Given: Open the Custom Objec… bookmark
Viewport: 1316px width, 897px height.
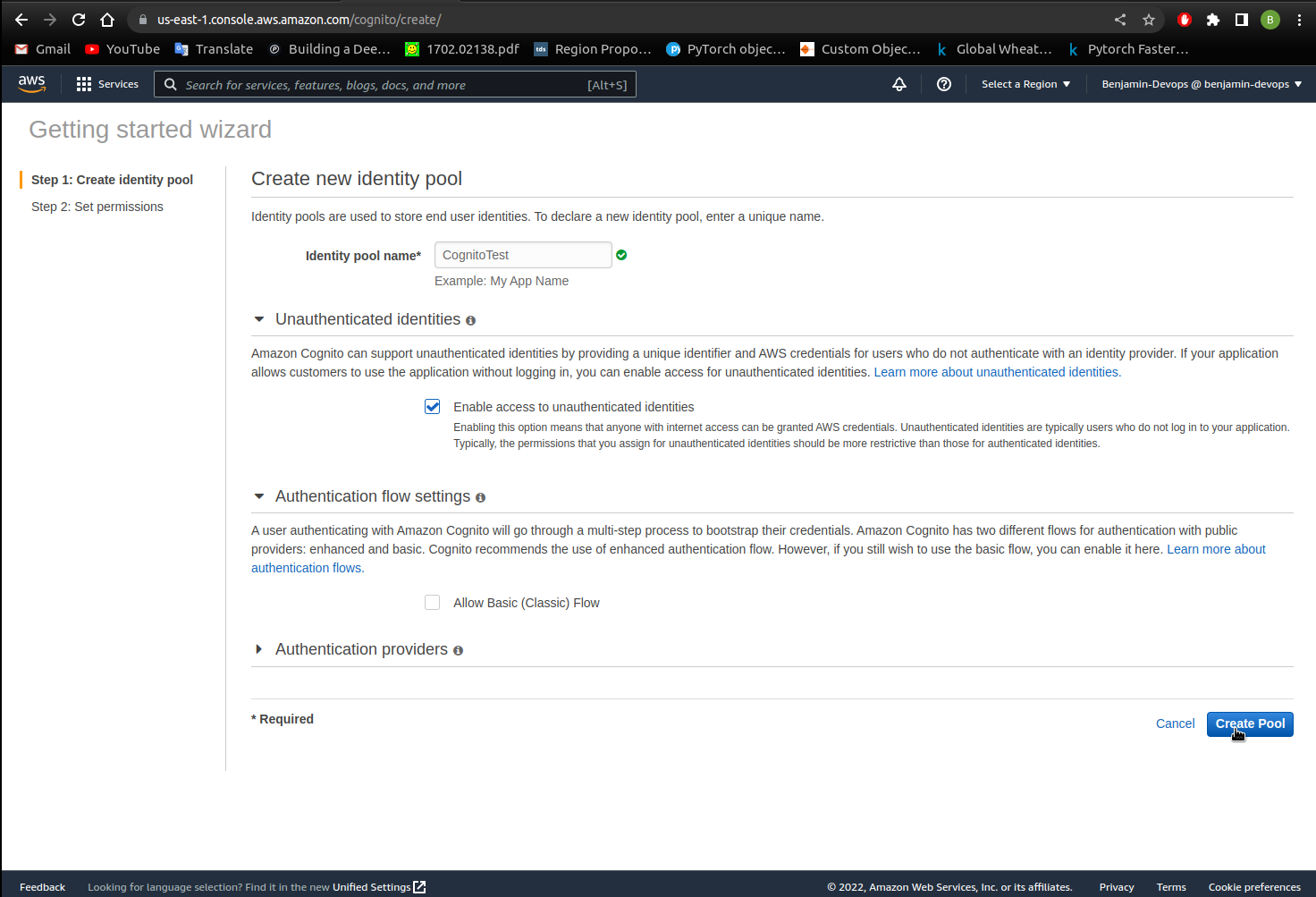Looking at the screenshot, I should (x=860, y=49).
